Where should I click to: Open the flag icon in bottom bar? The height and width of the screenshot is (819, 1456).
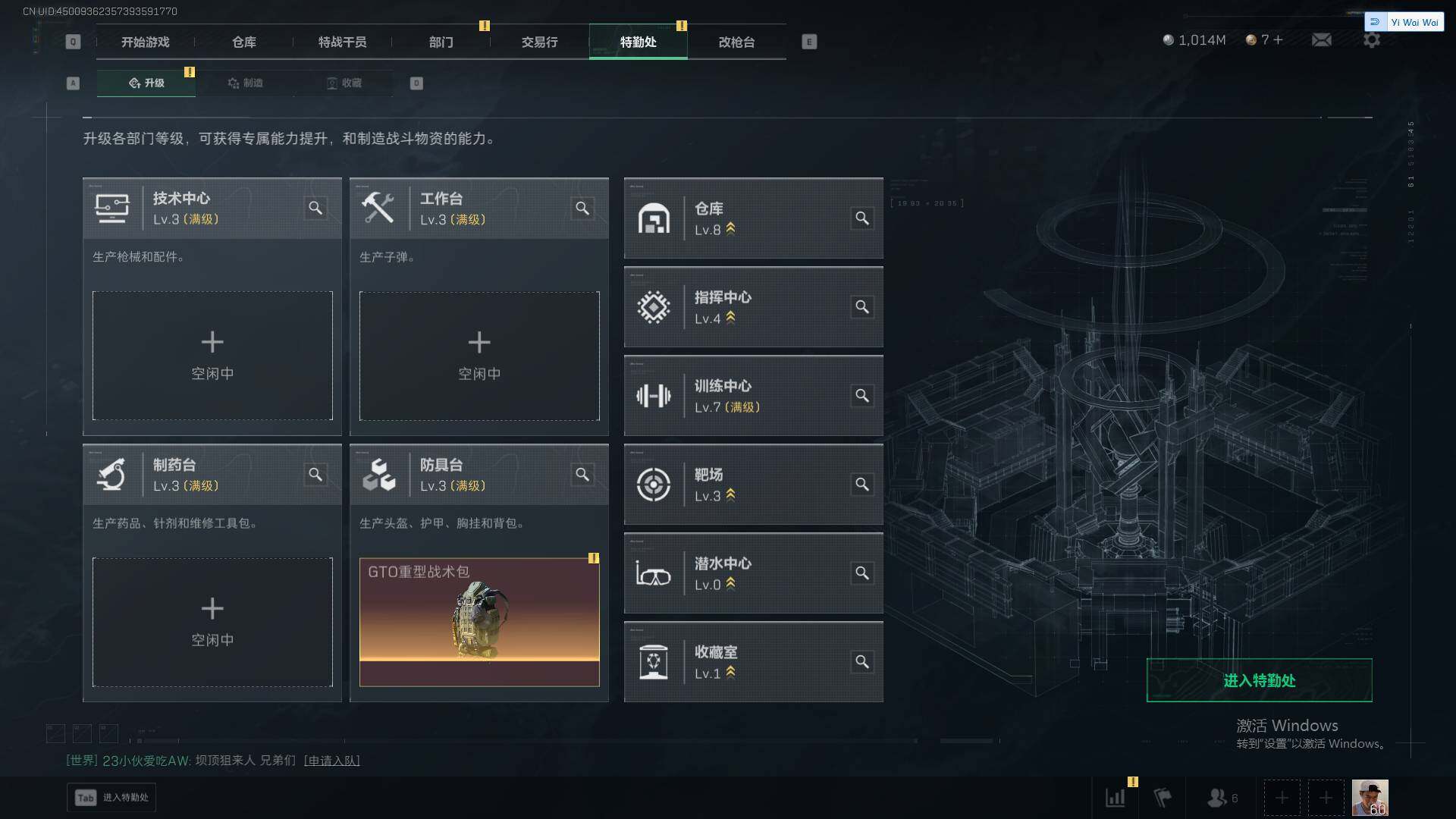point(1163,798)
